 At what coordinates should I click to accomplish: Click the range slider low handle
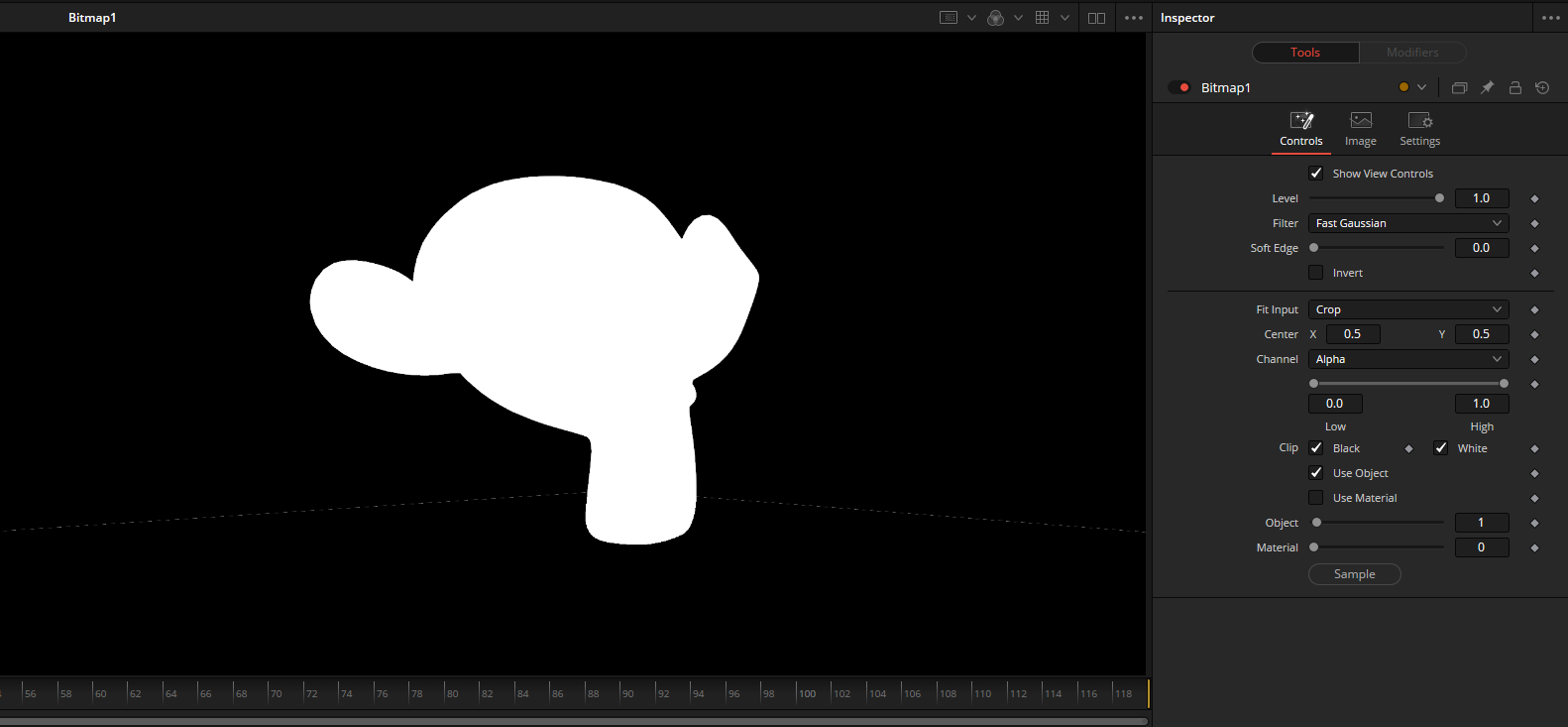tap(1314, 384)
